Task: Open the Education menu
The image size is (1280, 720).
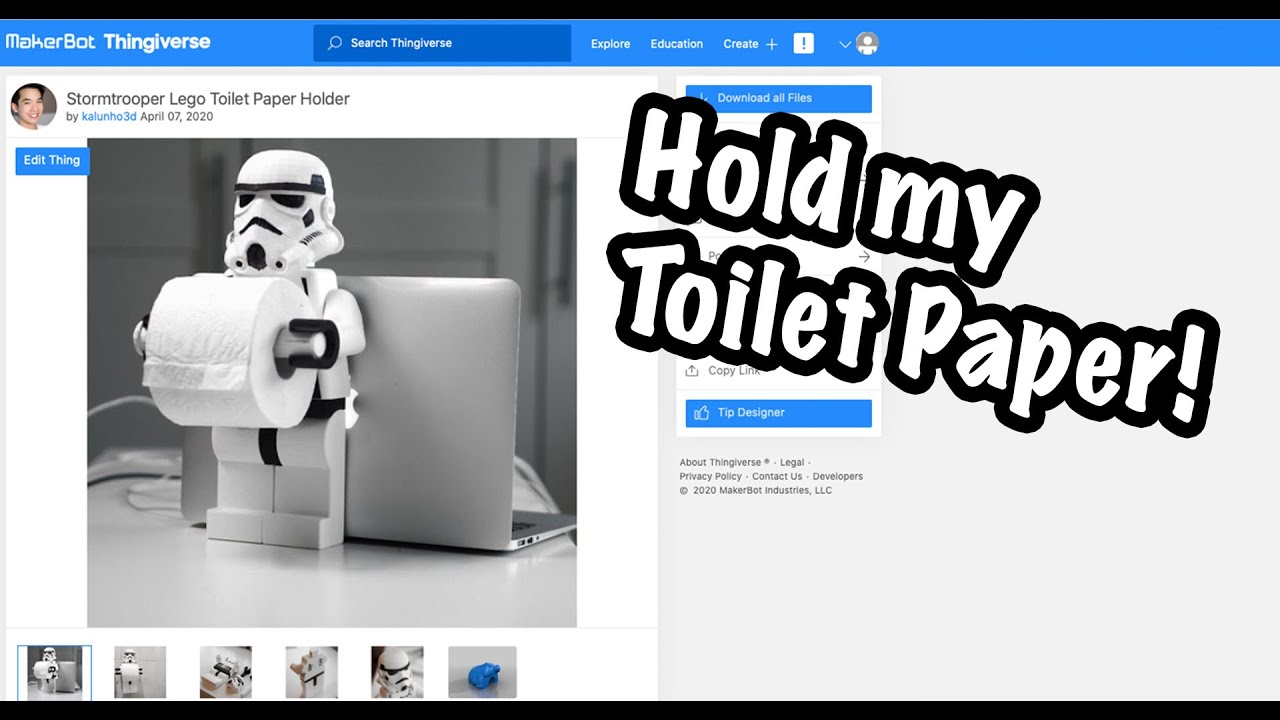Action: tap(677, 44)
